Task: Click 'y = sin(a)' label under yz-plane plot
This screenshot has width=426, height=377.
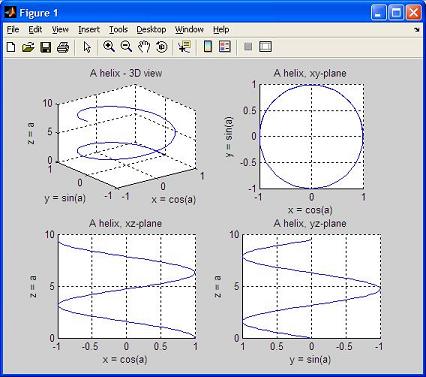Action: click(x=310, y=359)
